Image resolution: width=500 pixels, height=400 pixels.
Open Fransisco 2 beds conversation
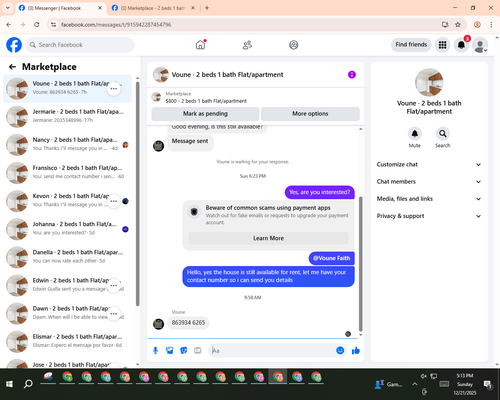pos(67,173)
